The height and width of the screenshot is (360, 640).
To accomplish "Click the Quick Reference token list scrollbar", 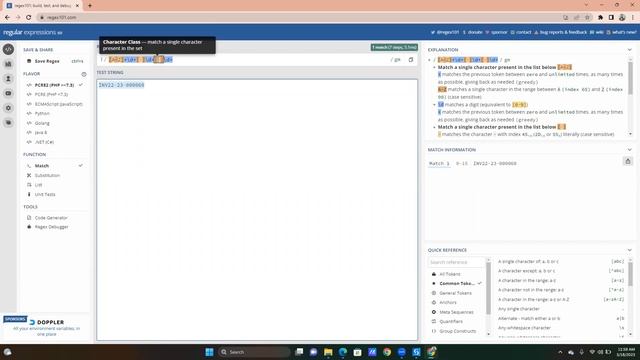I will click(631, 273).
